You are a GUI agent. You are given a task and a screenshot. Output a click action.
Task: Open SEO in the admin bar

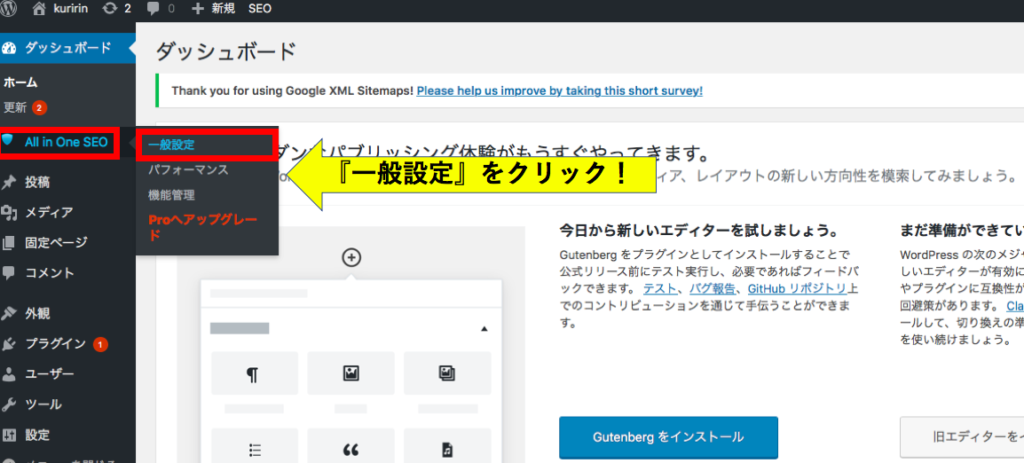260,9
